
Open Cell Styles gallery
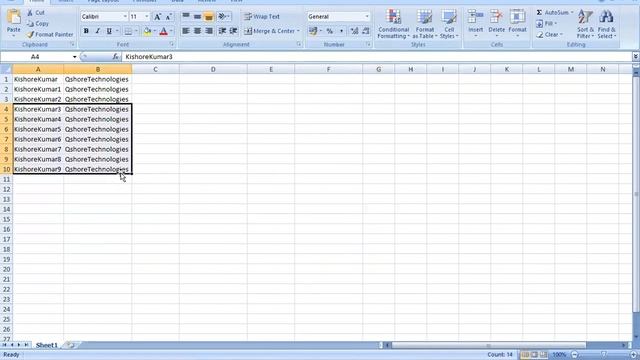[x=449, y=24]
